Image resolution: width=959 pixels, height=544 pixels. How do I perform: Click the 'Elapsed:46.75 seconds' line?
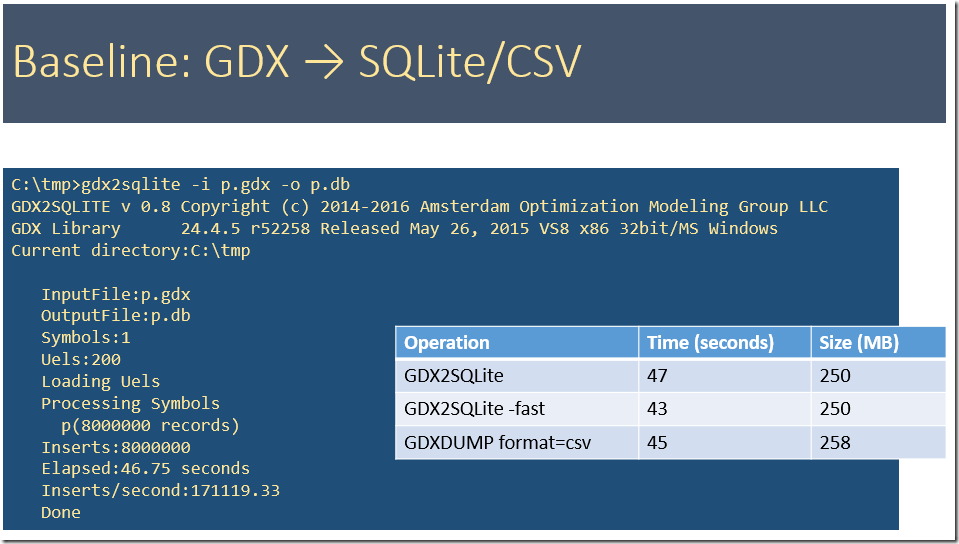146,469
